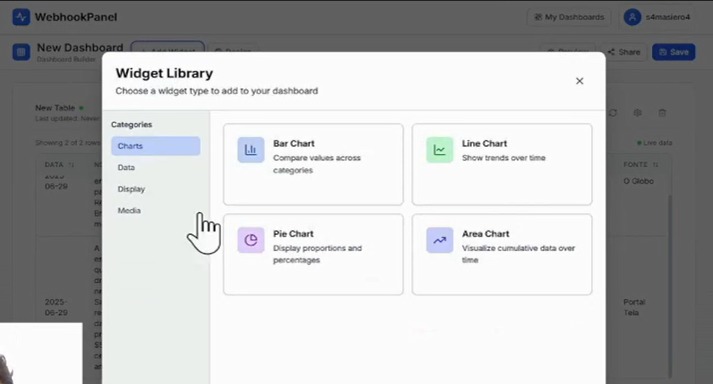Click the 'Live data' status indicator

[654, 143]
